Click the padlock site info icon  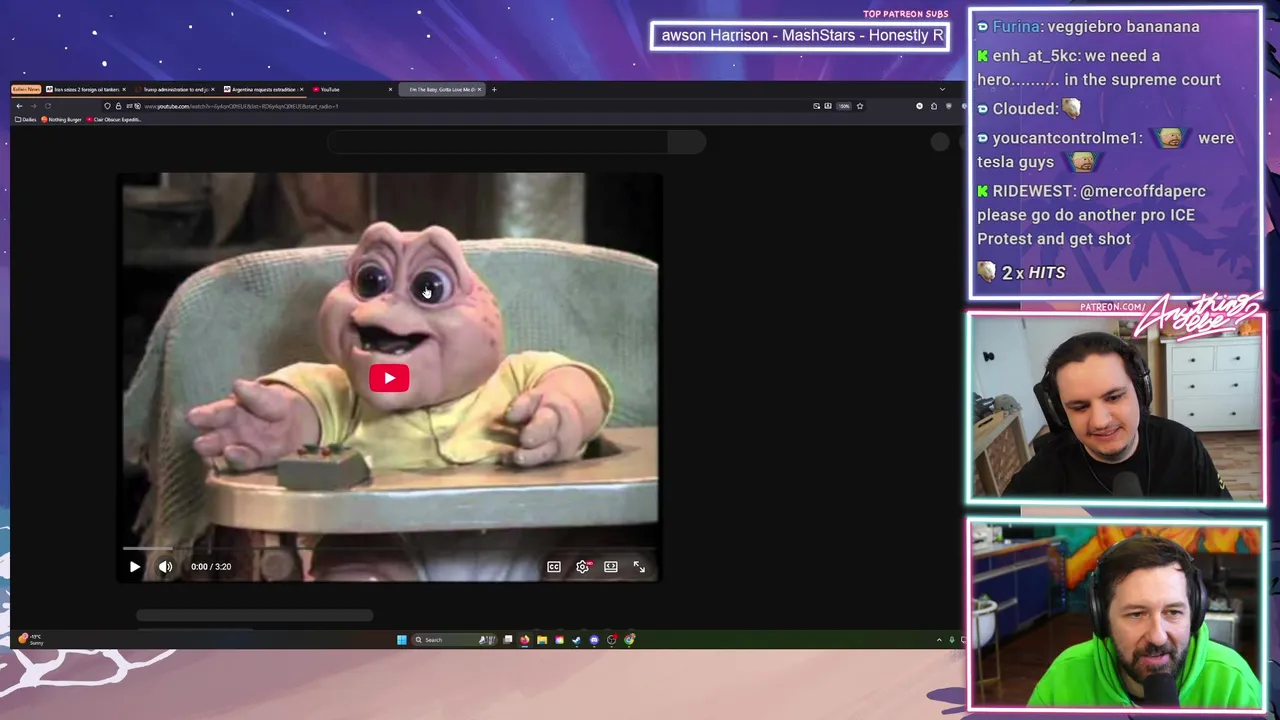[118, 106]
